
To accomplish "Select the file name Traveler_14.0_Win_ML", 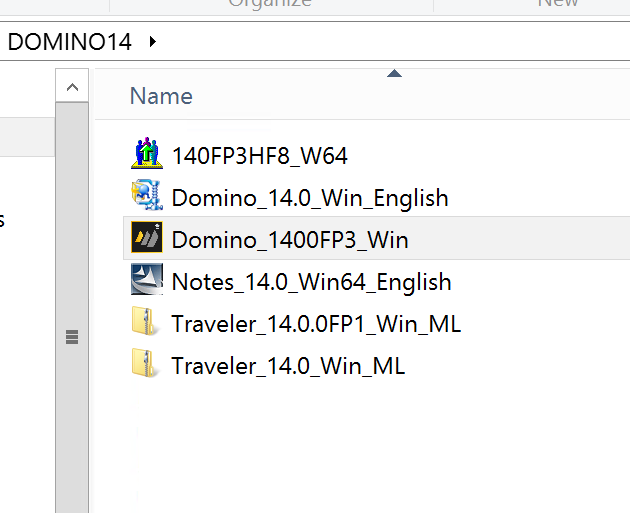I will (288, 366).
